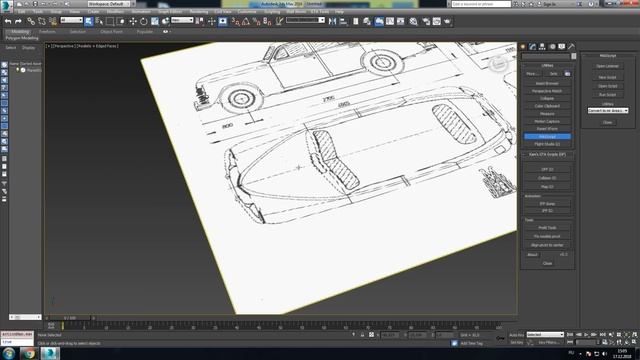
Task: Click the Use Pivot Point Center icon
Action: click(200, 21)
